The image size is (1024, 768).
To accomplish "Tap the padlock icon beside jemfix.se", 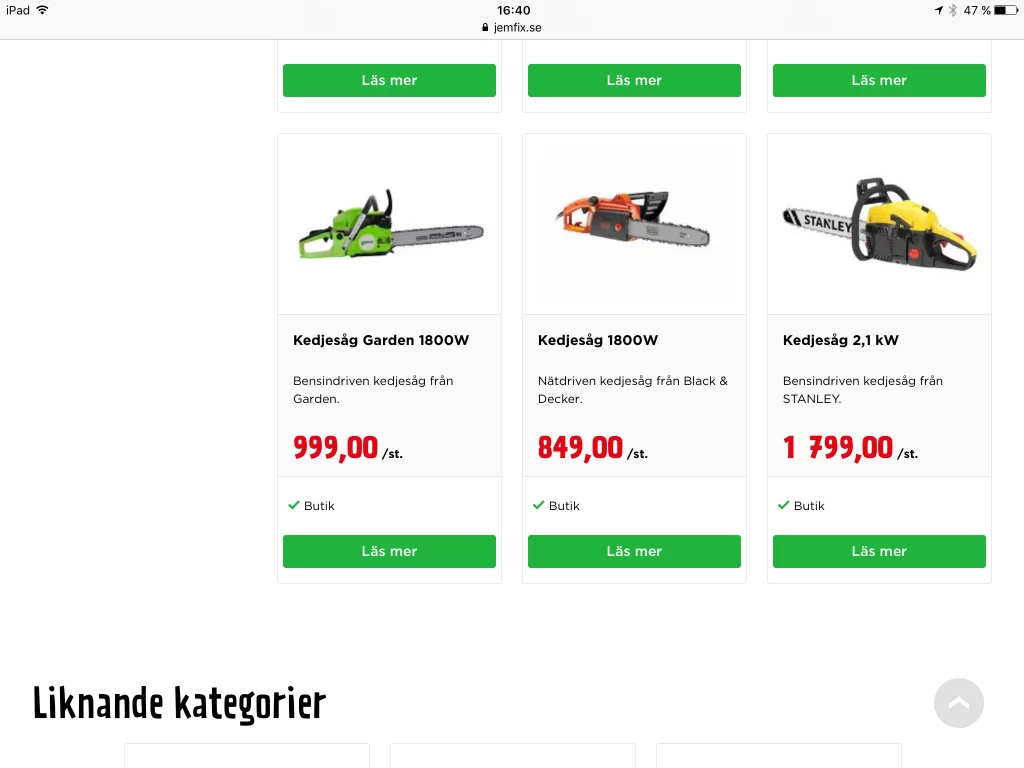I will click(x=485, y=27).
